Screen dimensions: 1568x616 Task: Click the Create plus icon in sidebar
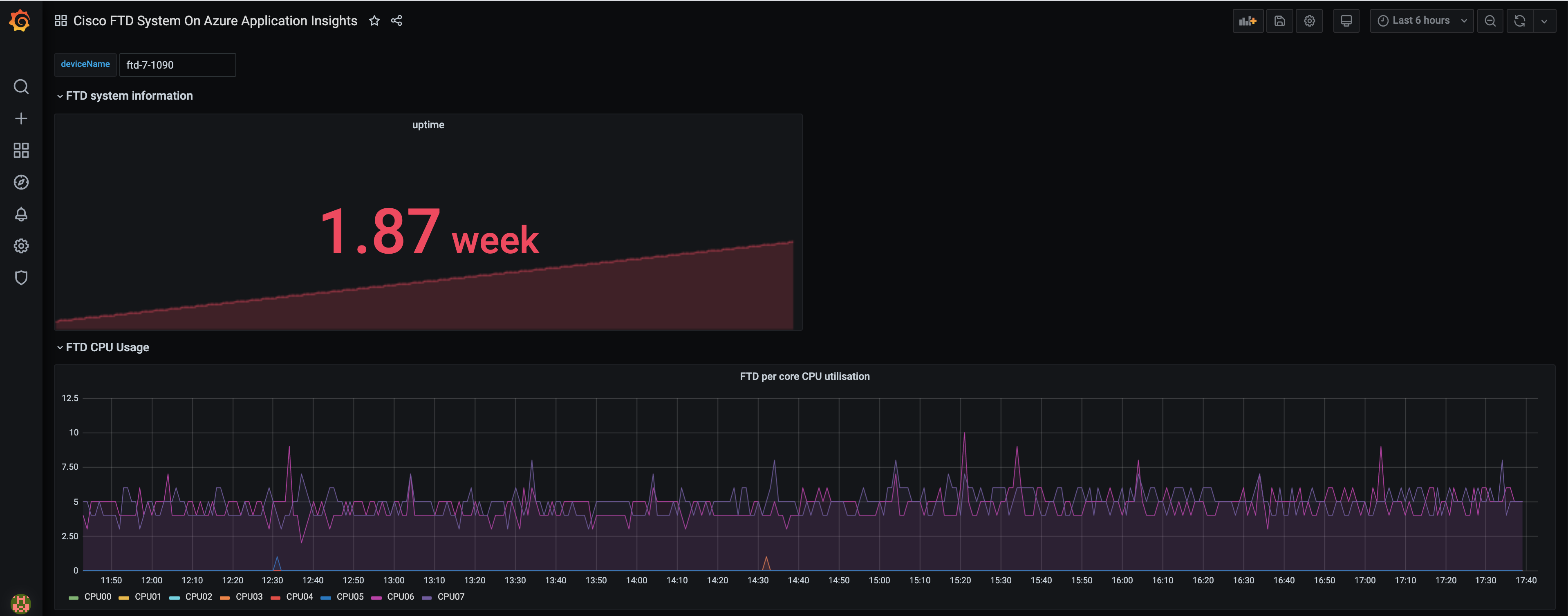21,118
